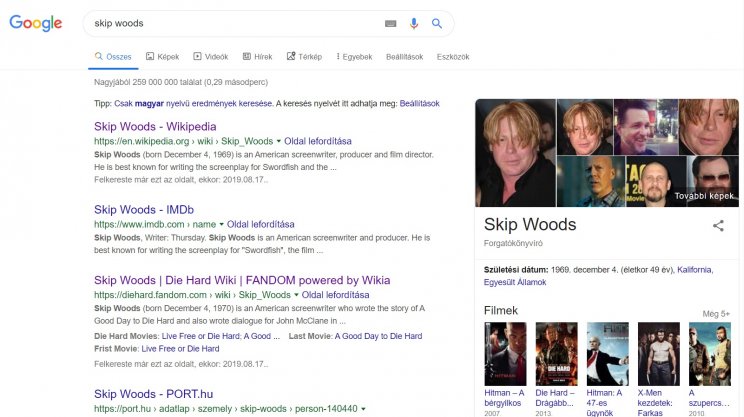This screenshot has height=417, width=744.
Task: Open the Bruce Willis still image thumbnail
Action: coord(590,182)
